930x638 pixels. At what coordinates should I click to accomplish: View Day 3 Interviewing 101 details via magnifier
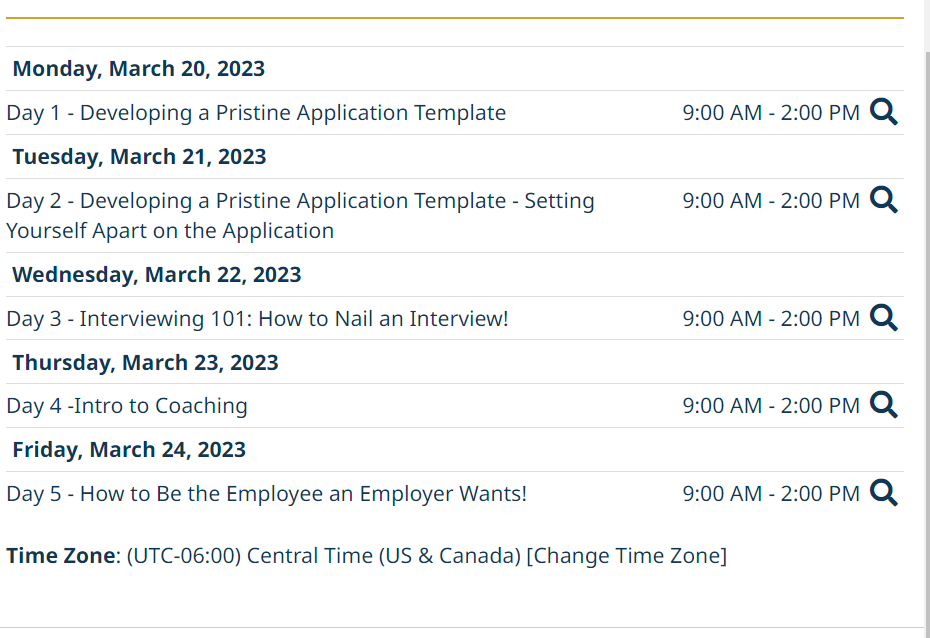(884, 318)
